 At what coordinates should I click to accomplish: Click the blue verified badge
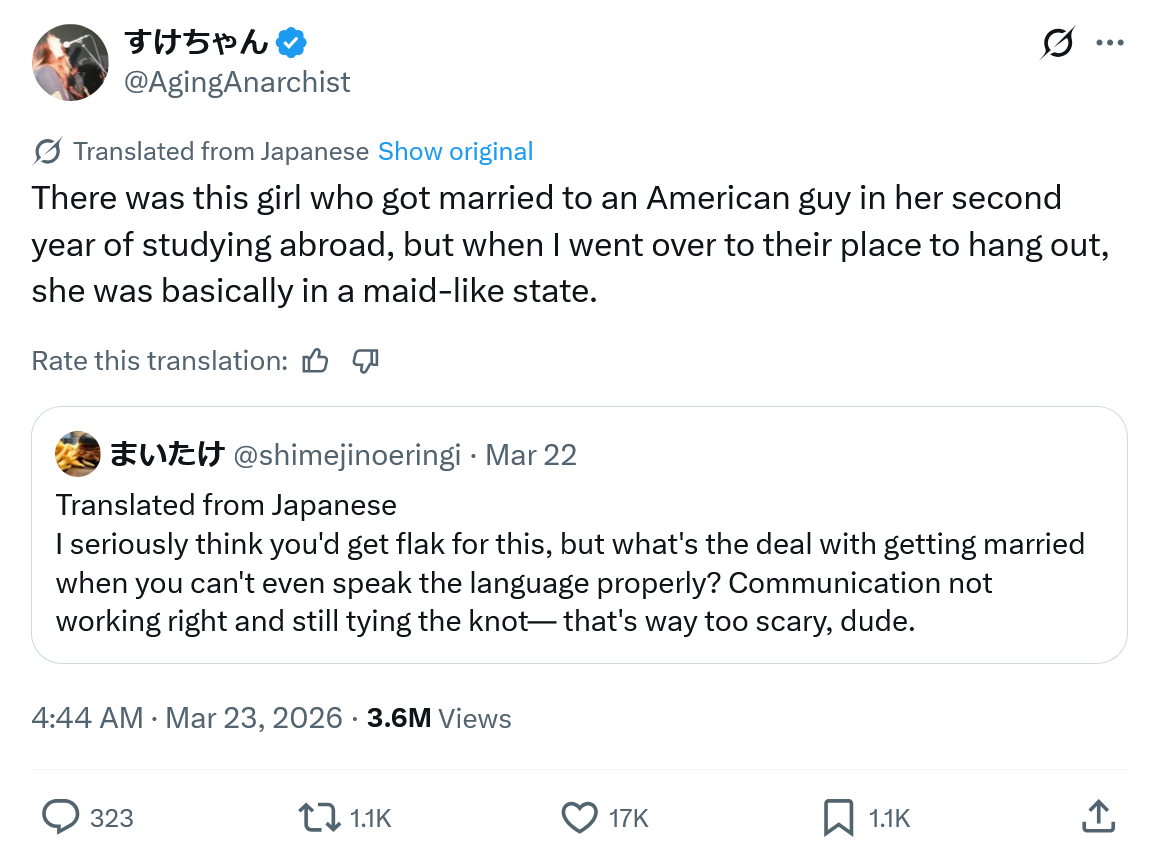tap(291, 43)
